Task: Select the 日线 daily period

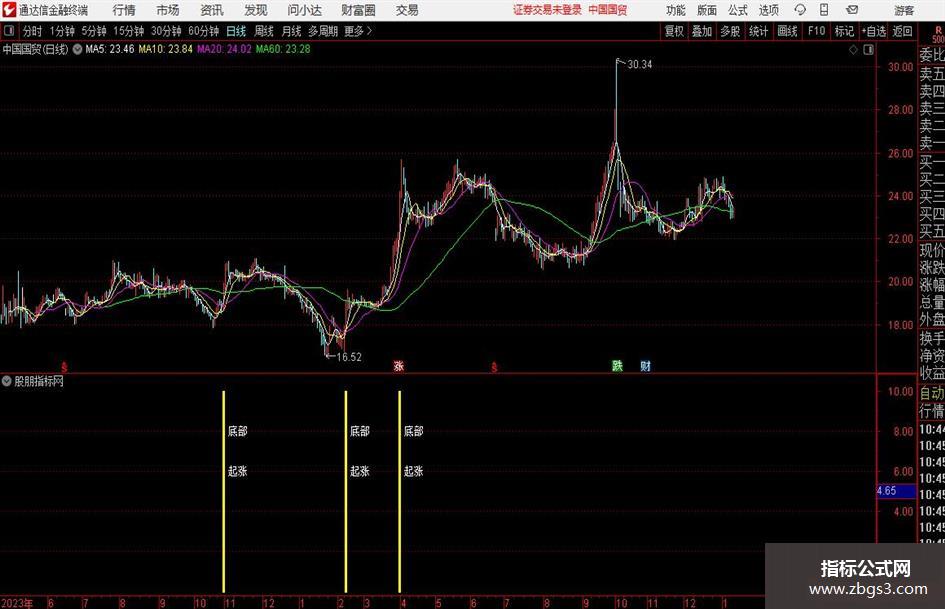Action: click(x=236, y=31)
